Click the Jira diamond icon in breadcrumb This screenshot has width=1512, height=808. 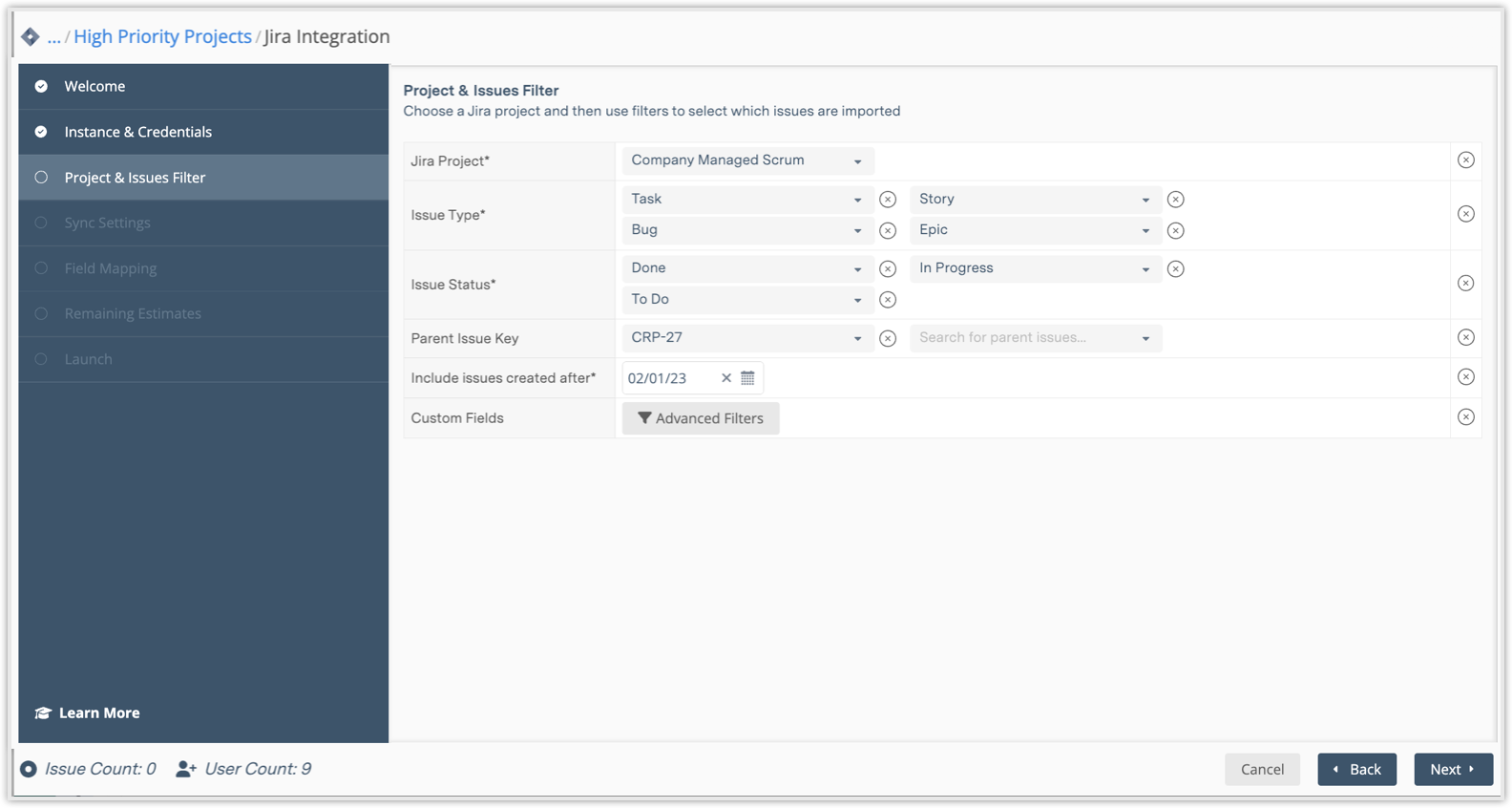pos(31,37)
